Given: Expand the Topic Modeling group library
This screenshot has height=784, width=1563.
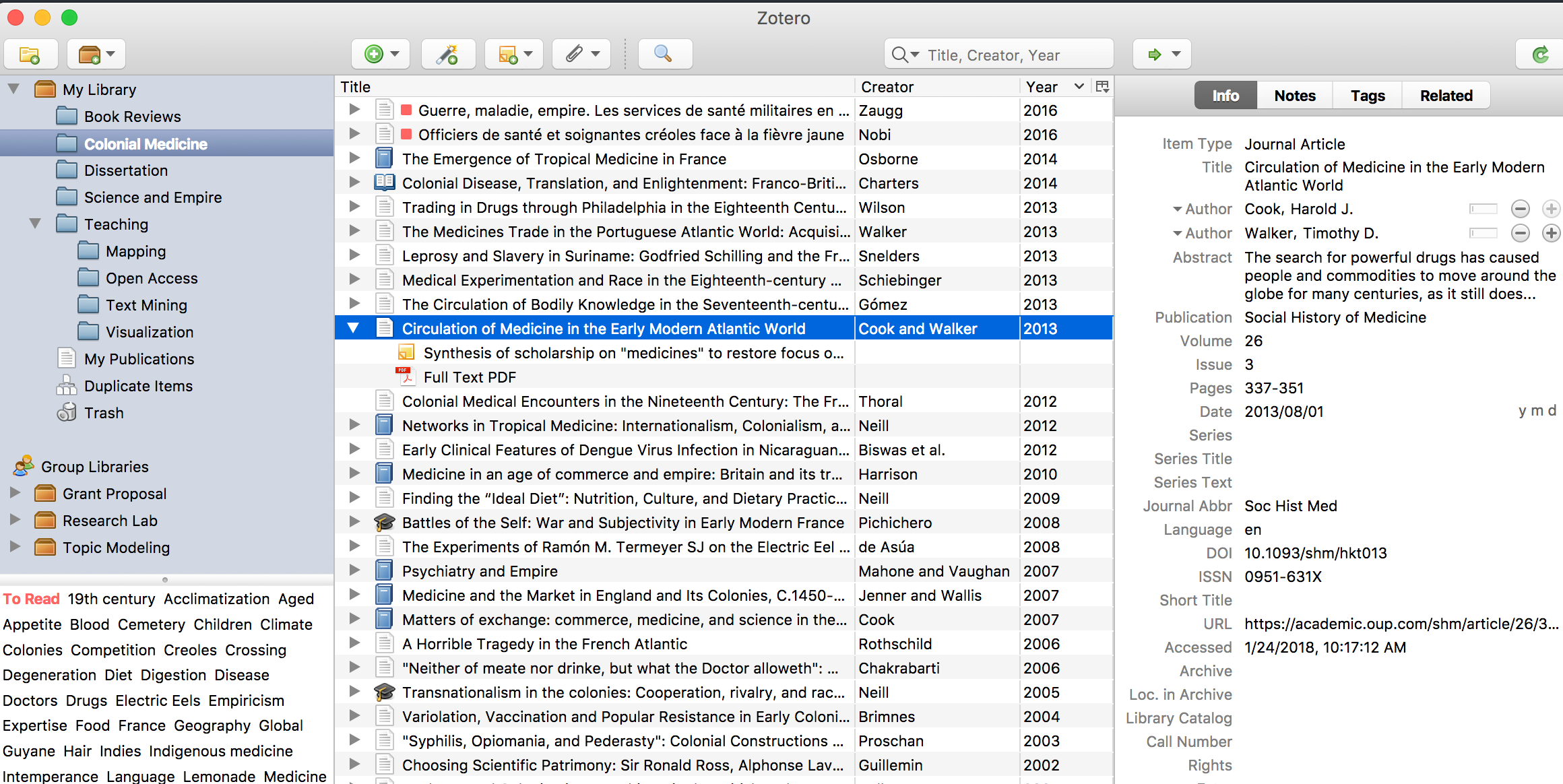Looking at the screenshot, I should [x=15, y=547].
